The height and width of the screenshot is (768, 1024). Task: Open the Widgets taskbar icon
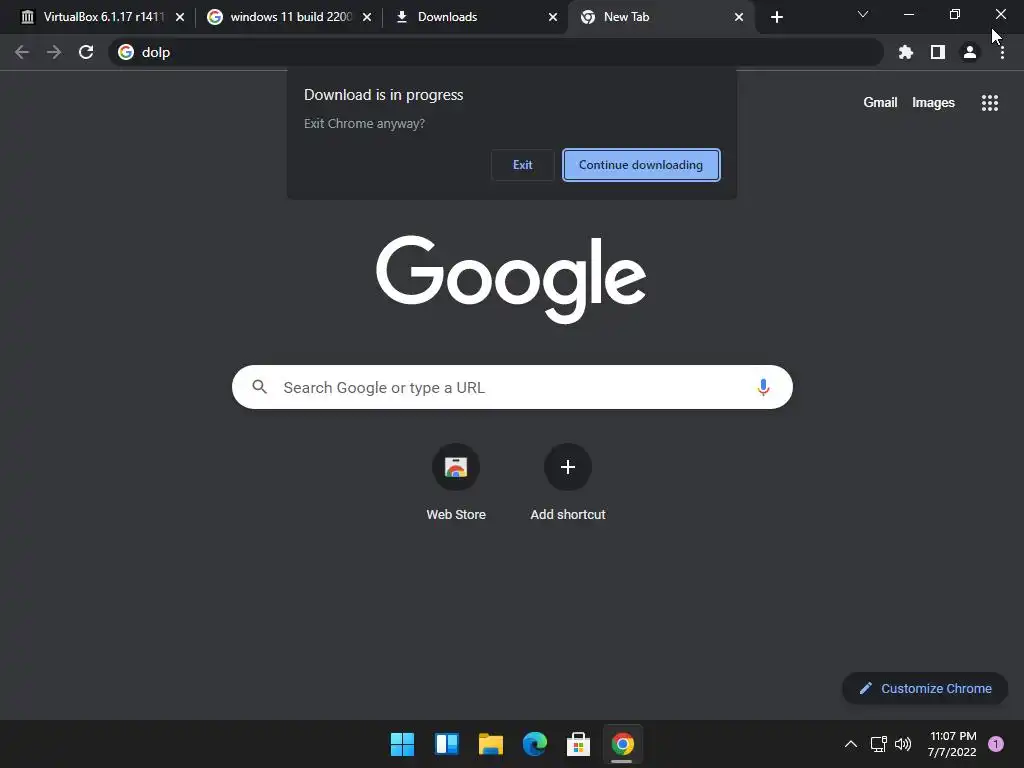pos(447,744)
